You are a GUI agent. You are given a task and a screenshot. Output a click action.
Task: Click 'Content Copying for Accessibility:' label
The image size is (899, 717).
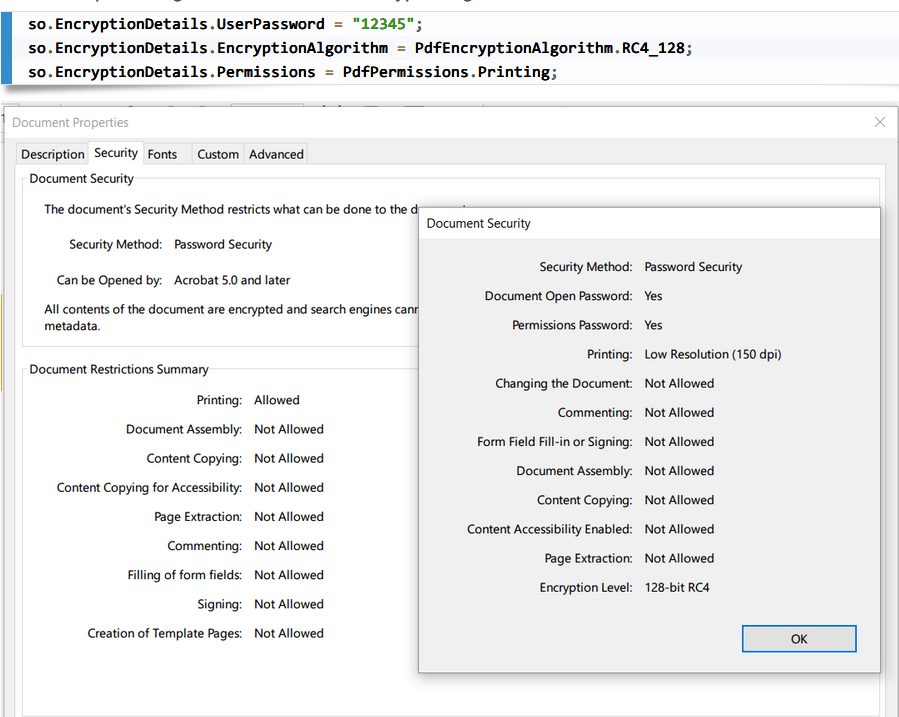coord(149,488)
